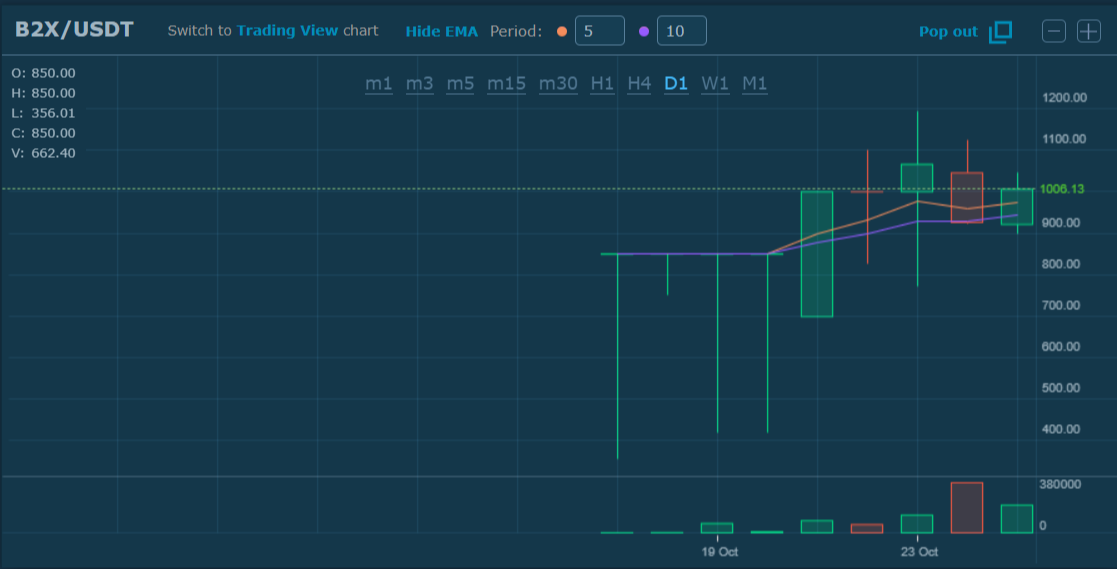Click the EMA period 5 input field
The height and width of the screenshot is (569, 1117).
click(x=599, y=31)
